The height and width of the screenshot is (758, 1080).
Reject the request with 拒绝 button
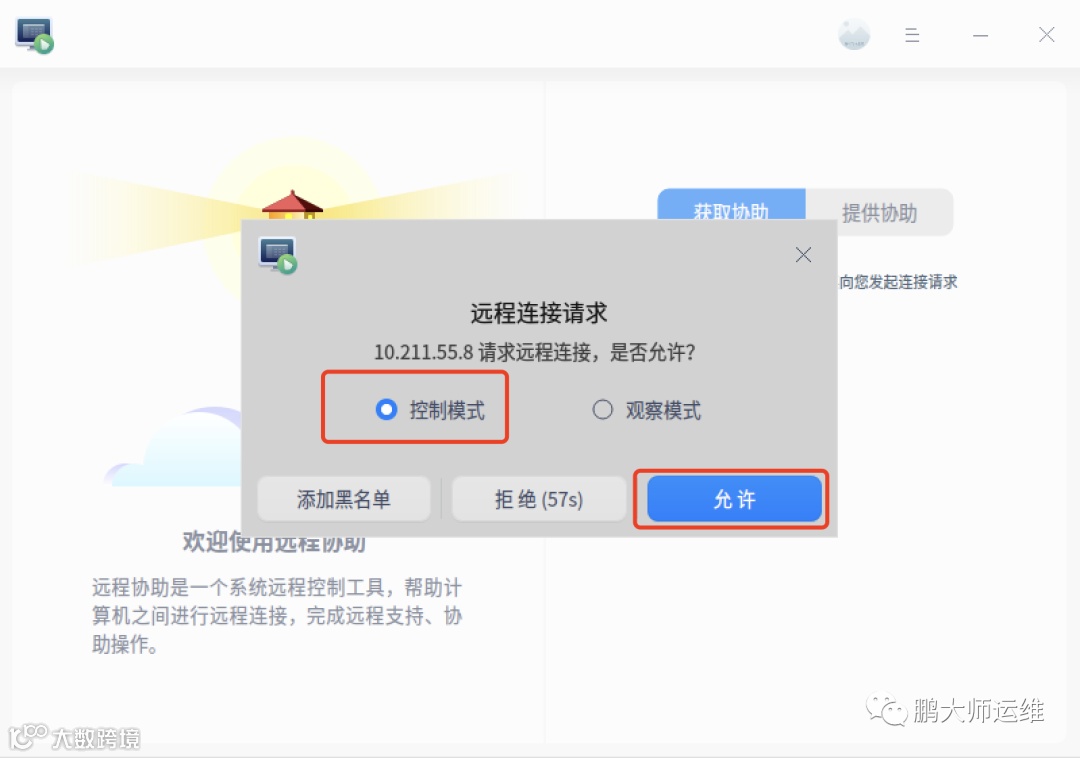(539, 499)
